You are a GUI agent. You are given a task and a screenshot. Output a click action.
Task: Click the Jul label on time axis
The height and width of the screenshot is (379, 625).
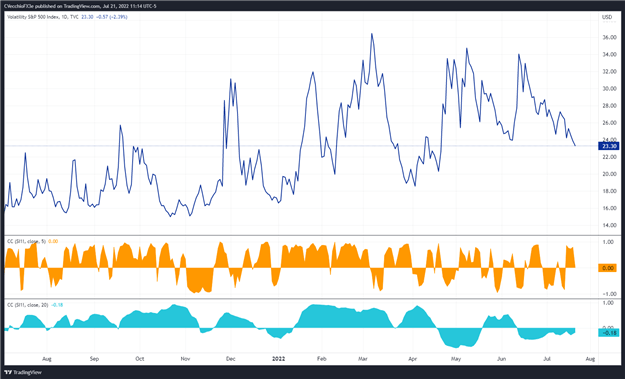[x=547, y=359]
